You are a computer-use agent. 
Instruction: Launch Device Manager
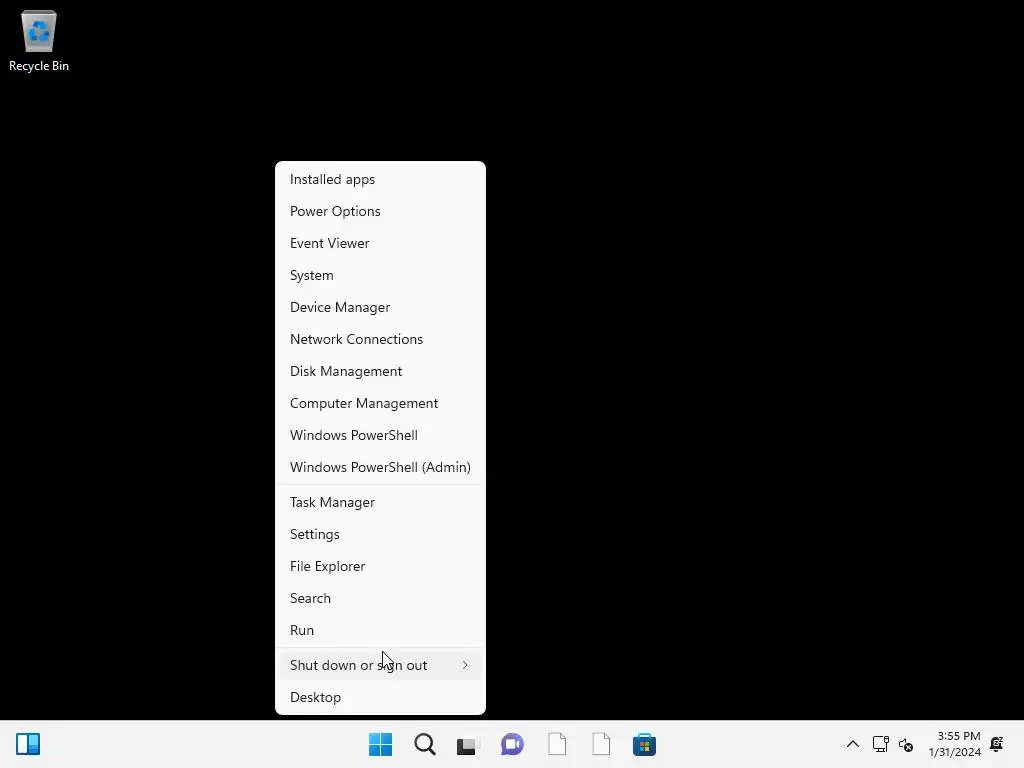[380, 307]
